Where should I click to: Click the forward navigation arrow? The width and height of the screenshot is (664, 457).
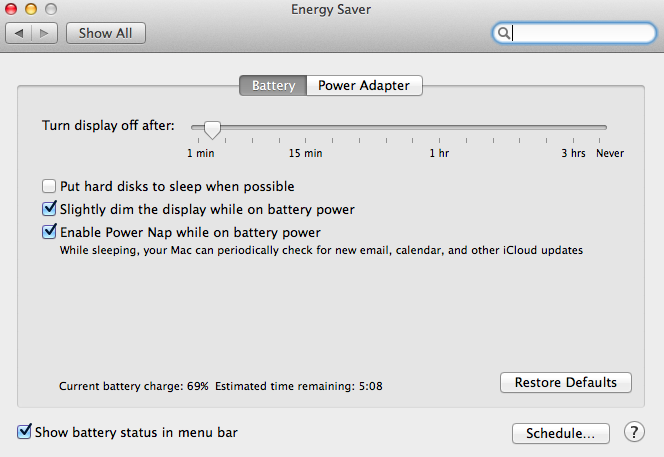point(46,33)
